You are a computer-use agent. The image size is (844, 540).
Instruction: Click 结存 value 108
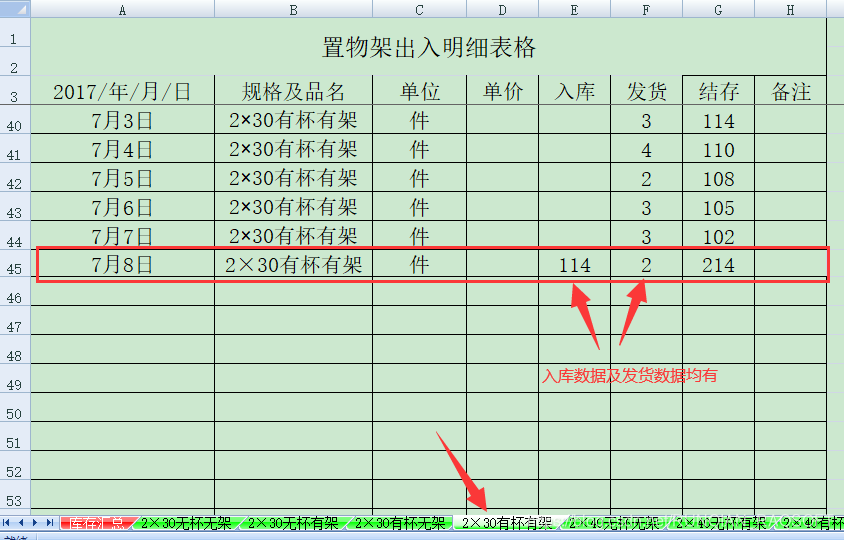pyautogui.click(x=719, y=178)
